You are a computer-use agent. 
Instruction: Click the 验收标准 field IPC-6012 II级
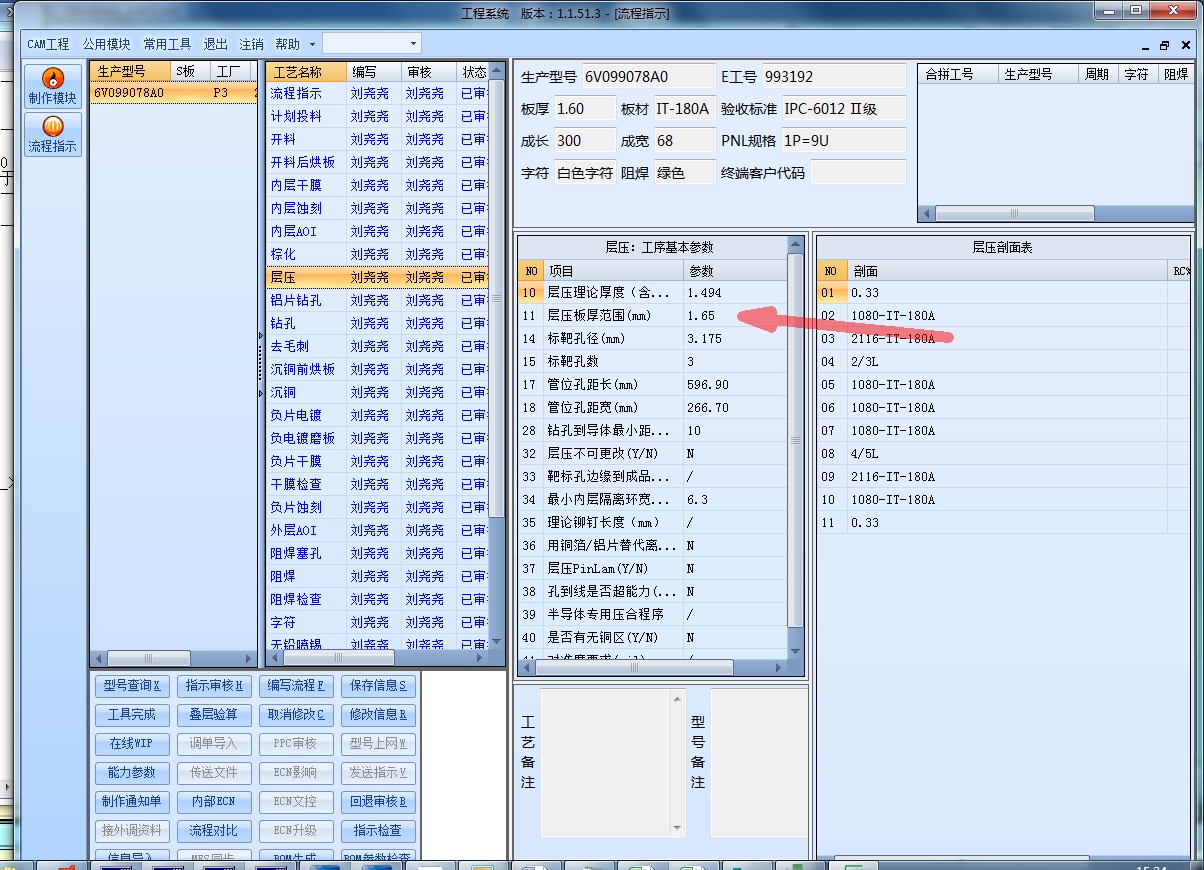843,109
